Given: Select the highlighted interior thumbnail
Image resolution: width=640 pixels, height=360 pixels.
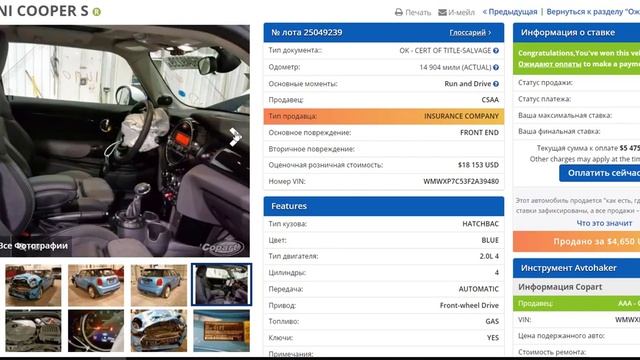Looking at the screenshot, I should point(222,285).
